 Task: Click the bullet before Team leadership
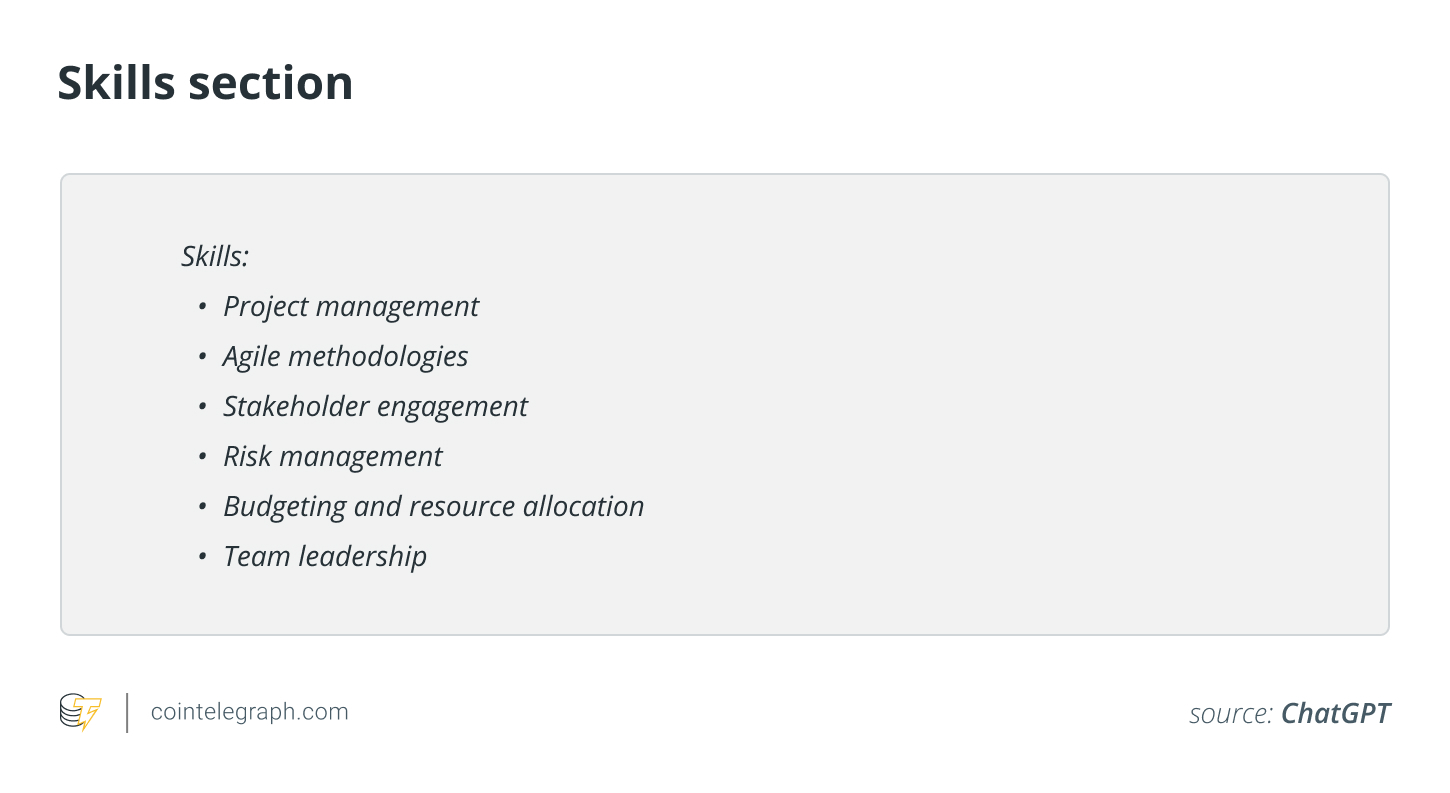(x=203, y=557)
